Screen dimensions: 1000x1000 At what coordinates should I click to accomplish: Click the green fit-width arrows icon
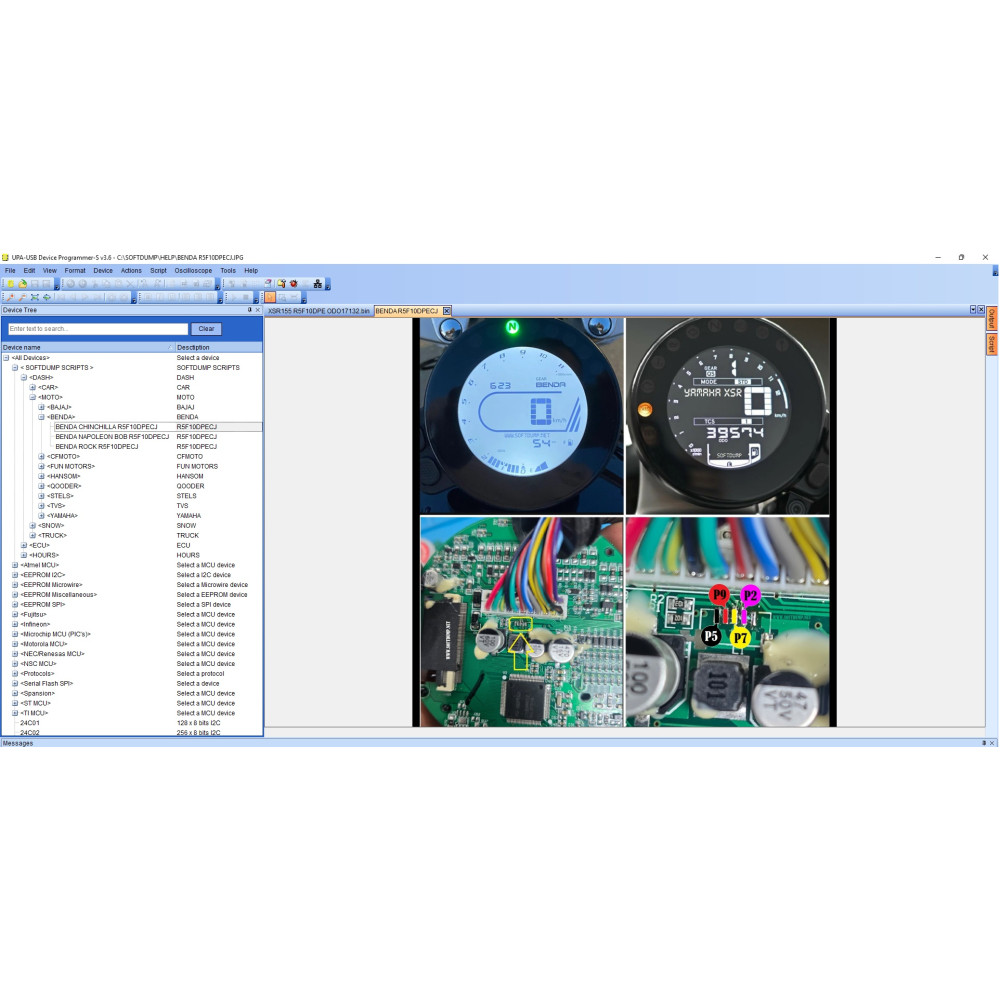tap(47, 297)
